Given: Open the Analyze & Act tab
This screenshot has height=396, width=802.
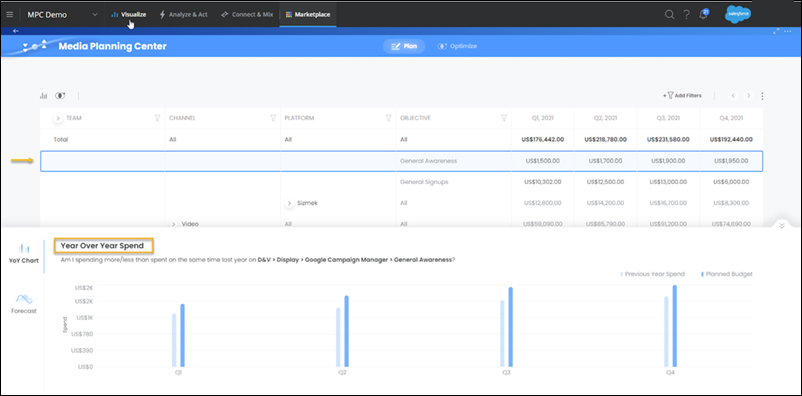Looking at the screenshot, I should click(184, 14).
